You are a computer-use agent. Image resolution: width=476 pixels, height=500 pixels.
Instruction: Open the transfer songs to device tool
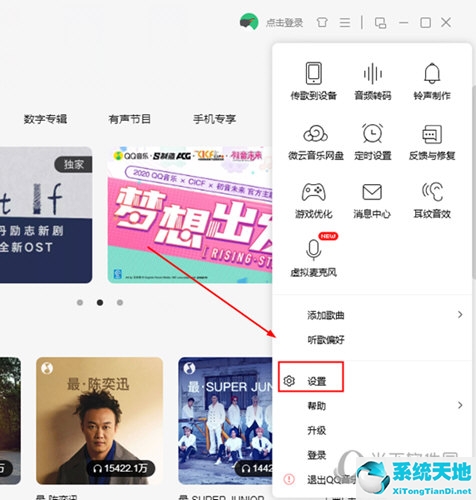(313, 81)
